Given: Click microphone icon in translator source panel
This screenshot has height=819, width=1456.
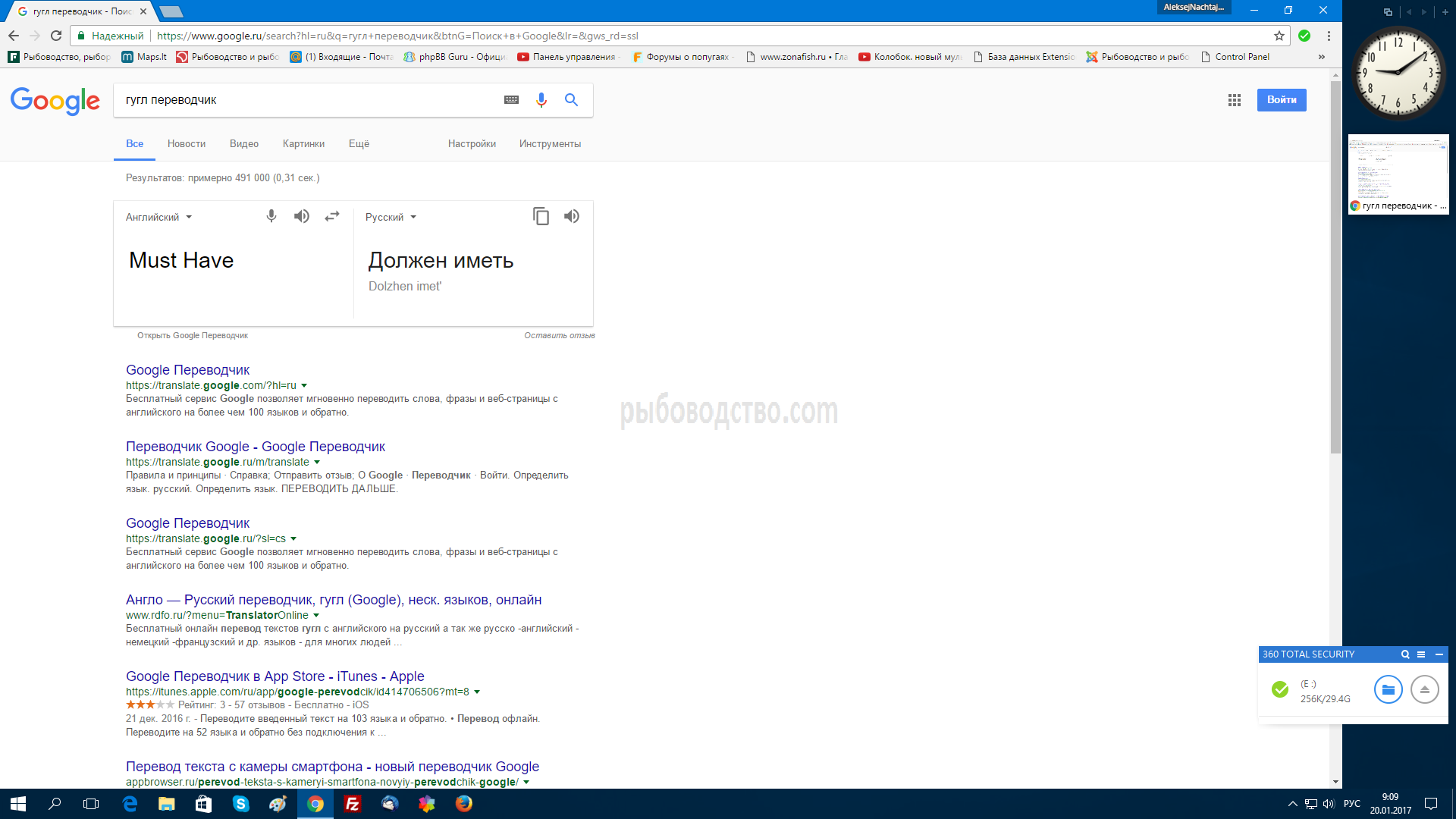Looking at the screenshot, I should tap(271, 216).
